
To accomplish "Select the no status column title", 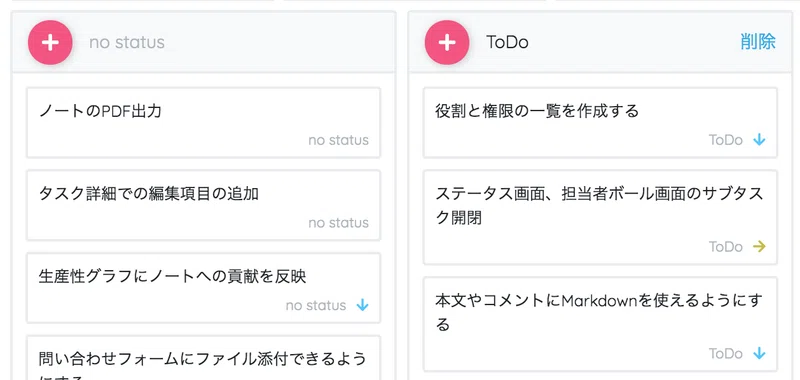I will (x=127, y=42).
